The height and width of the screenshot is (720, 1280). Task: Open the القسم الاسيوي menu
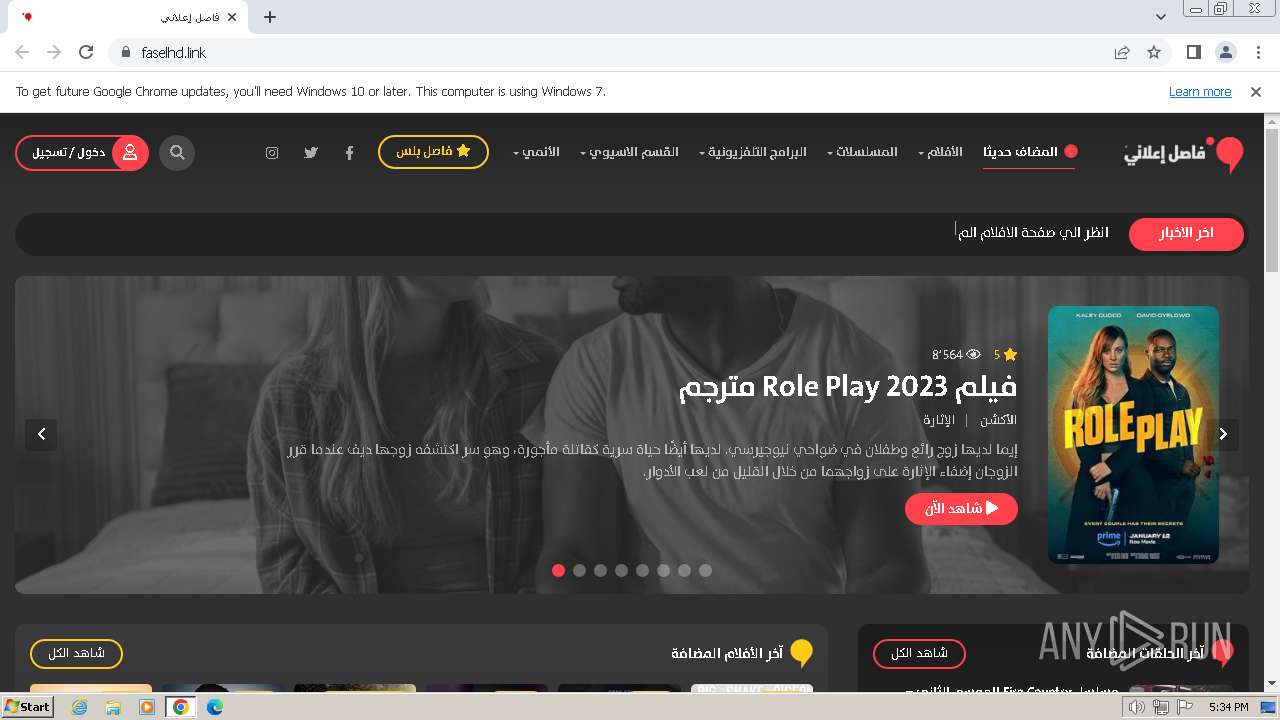click(x=630, y=152)
